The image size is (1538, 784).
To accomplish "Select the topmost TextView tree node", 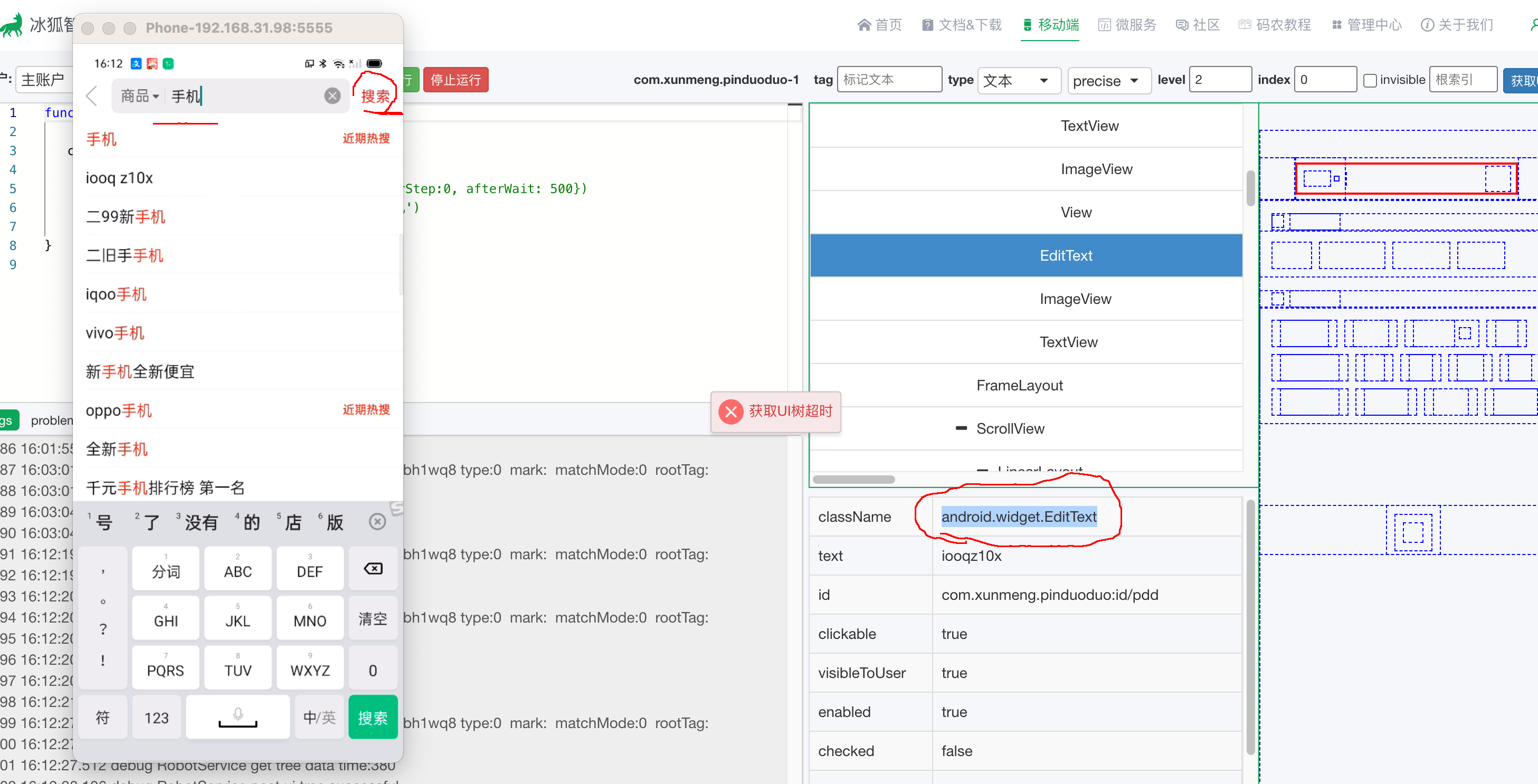I will click(x=1026, y=126).
